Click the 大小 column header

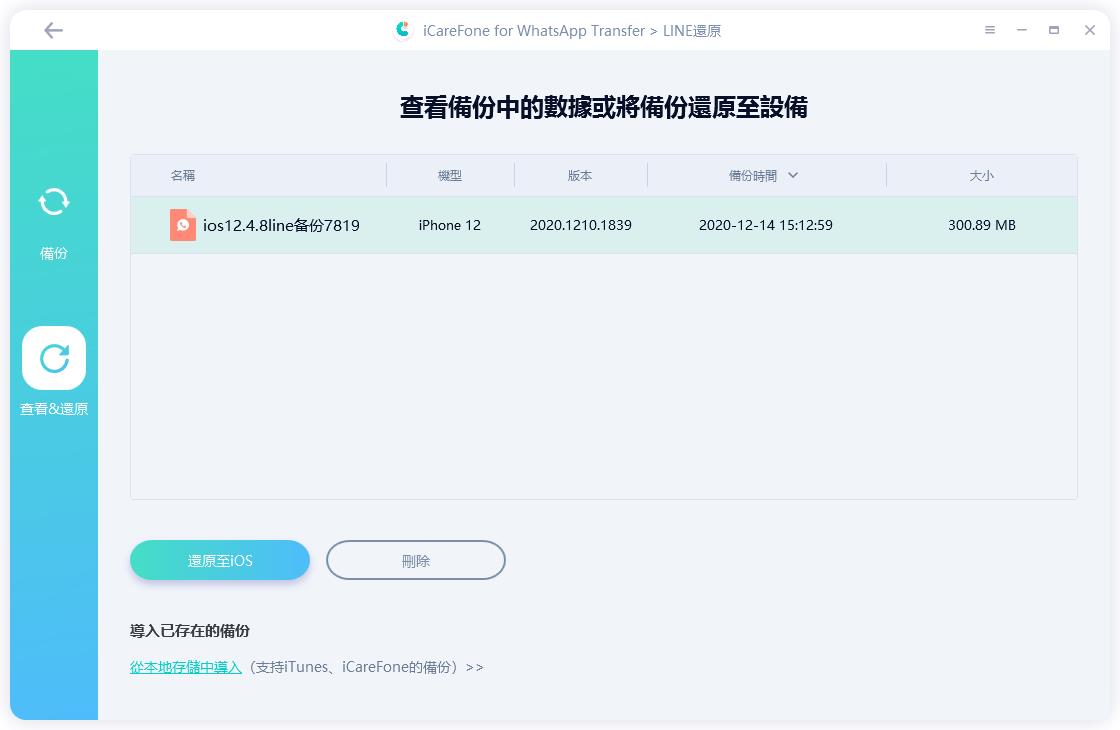pyautogui.click(x=982, y=175)
